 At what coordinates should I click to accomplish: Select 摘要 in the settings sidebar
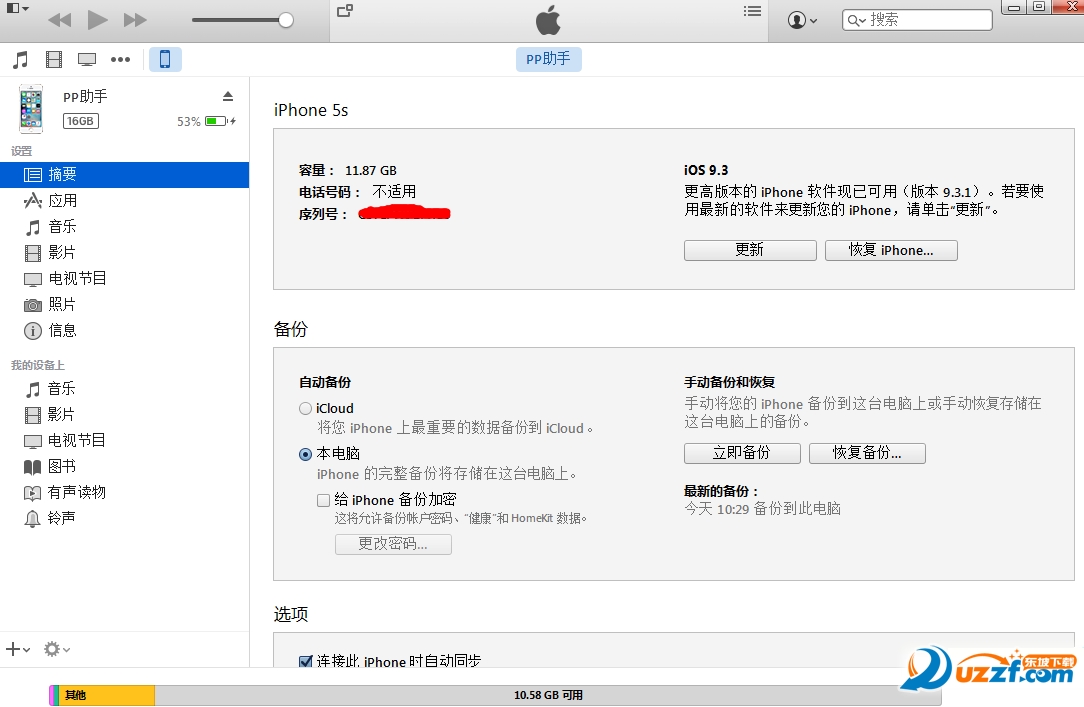pos(124,174)
